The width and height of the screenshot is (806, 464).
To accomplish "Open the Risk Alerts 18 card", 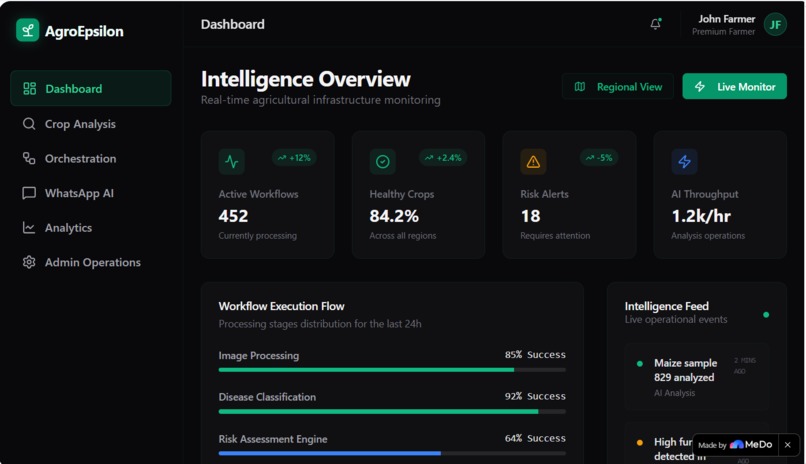I will 569,195.
